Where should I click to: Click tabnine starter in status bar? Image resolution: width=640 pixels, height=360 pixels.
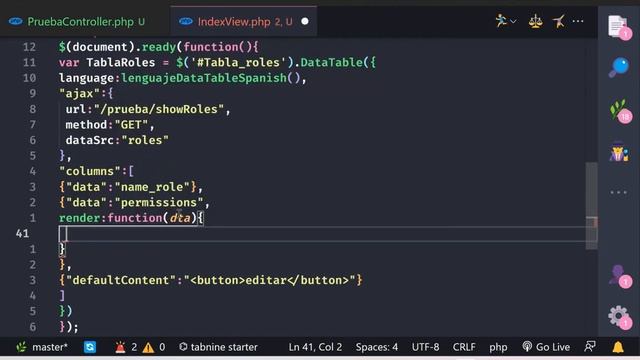click(x=218, y=347)
